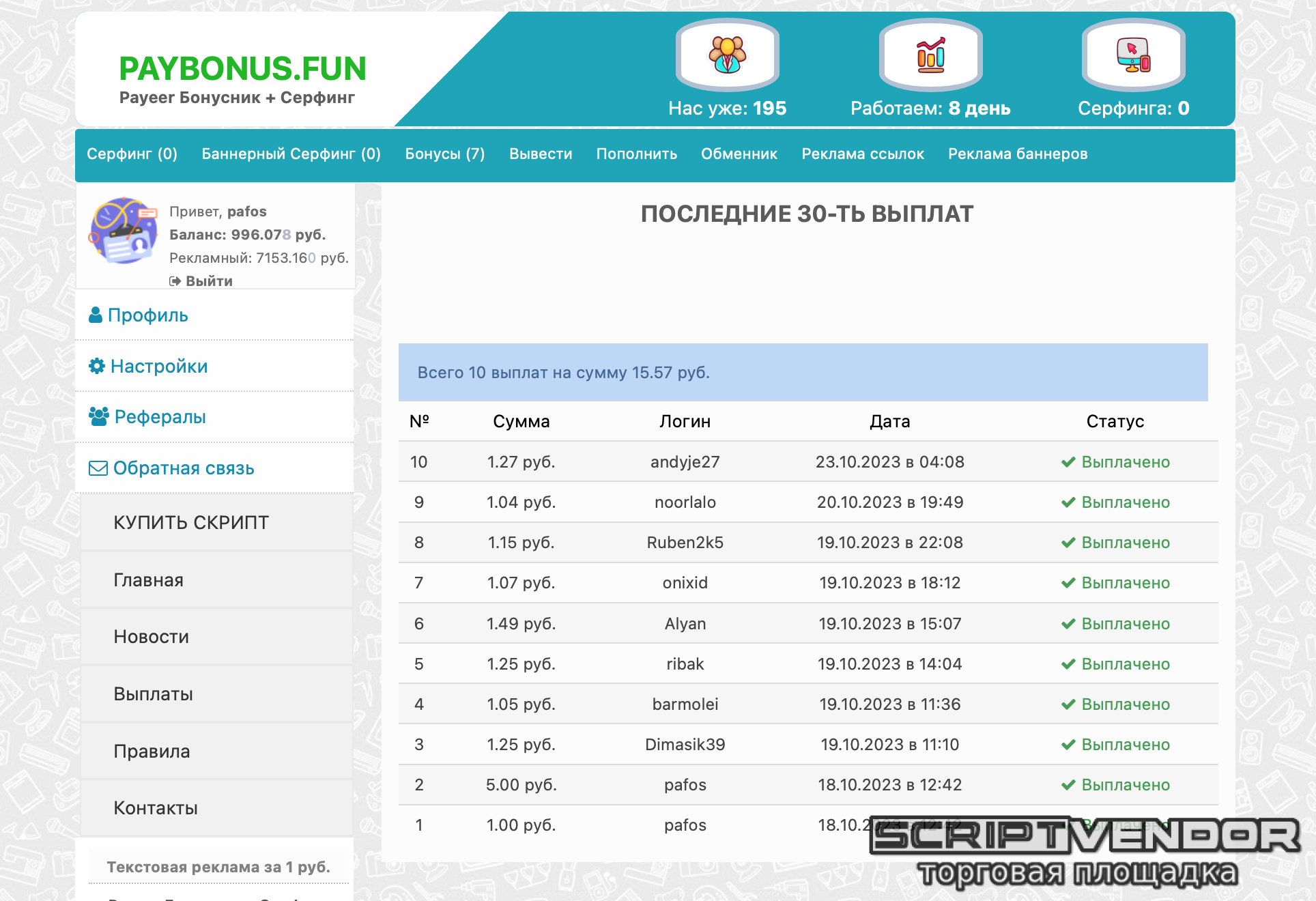Click the login Dimasik39 in the table

click(x=685, y=745)
